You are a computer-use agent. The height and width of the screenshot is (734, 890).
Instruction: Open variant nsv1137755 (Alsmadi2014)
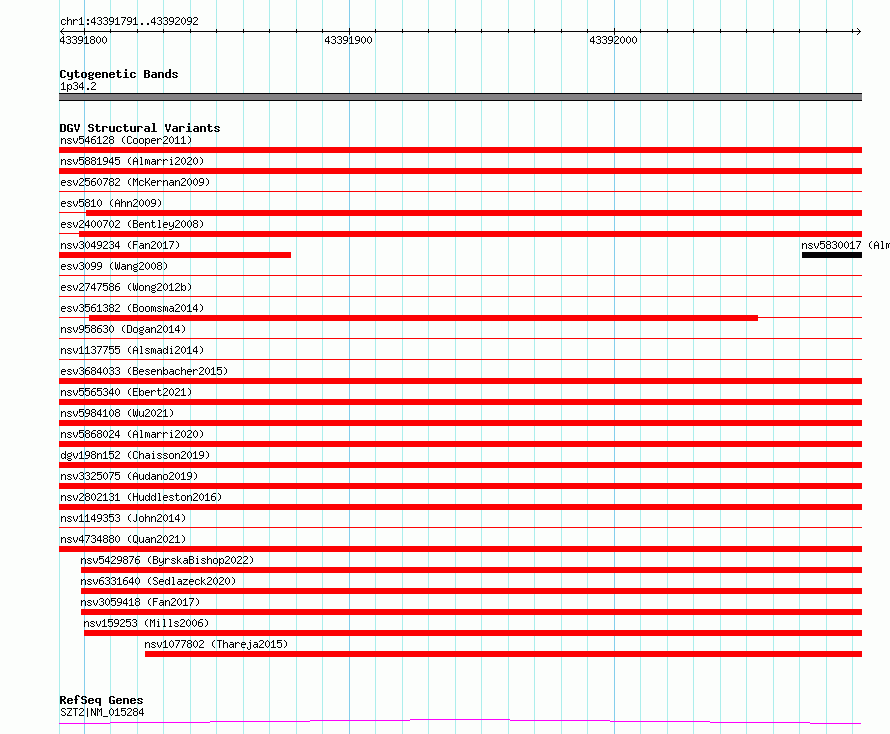click(x=132, y=350)
